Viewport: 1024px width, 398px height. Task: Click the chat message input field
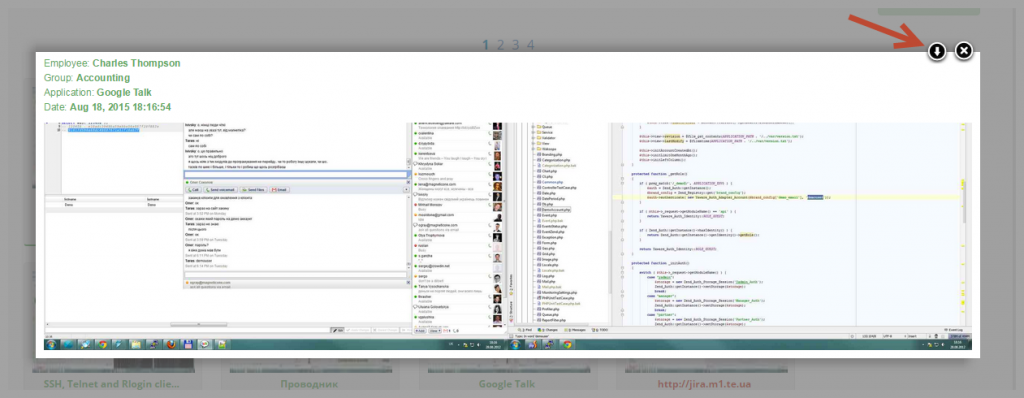pos(296,175)
